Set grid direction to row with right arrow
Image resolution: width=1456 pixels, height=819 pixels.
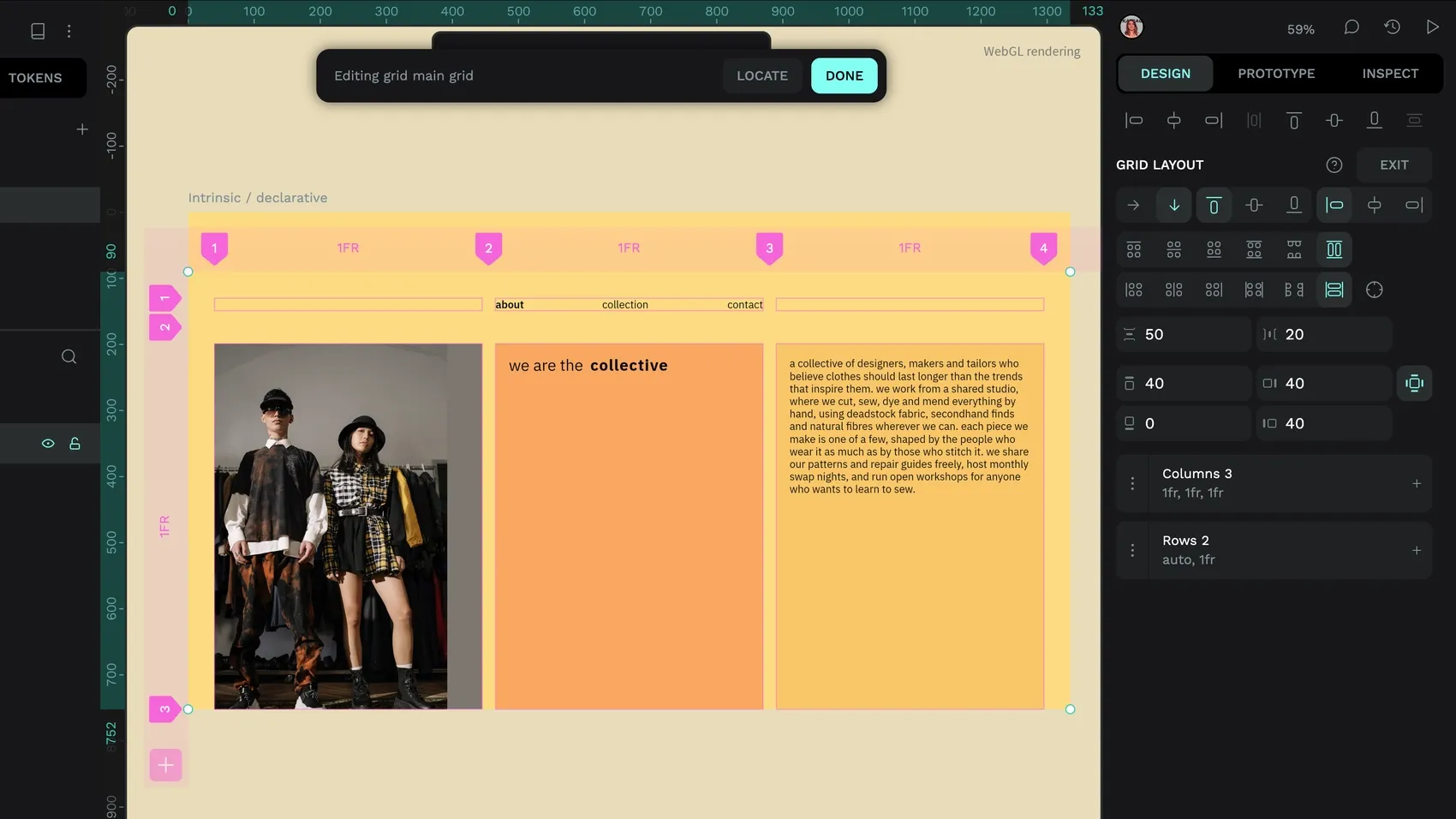click(1134, 205)
